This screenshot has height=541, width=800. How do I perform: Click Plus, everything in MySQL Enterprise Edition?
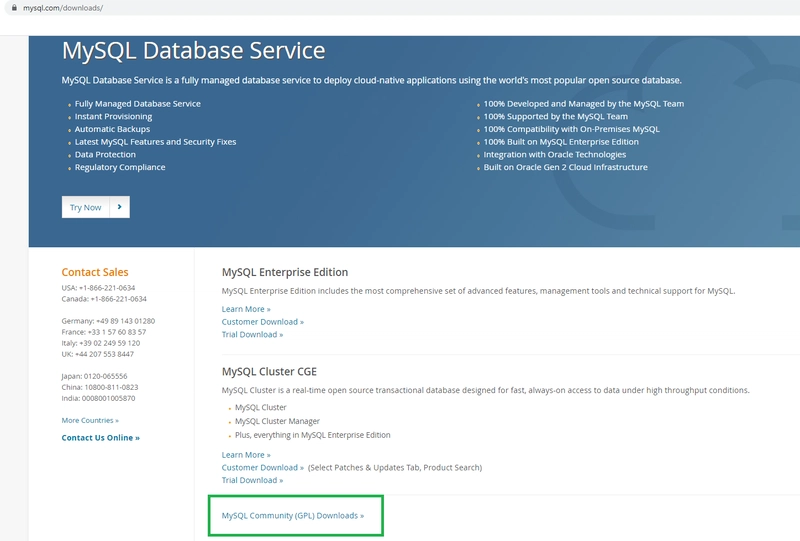point(312,435)
